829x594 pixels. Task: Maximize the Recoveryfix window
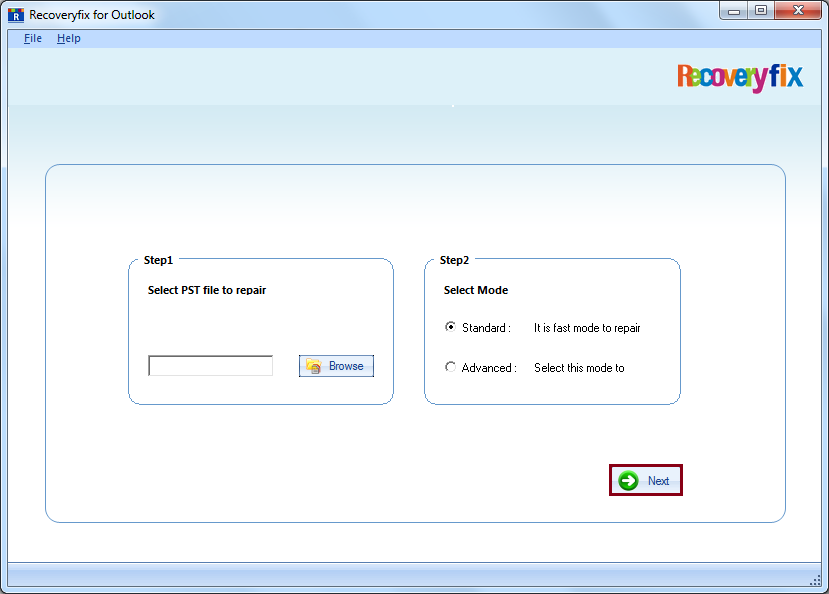point(761,11)
